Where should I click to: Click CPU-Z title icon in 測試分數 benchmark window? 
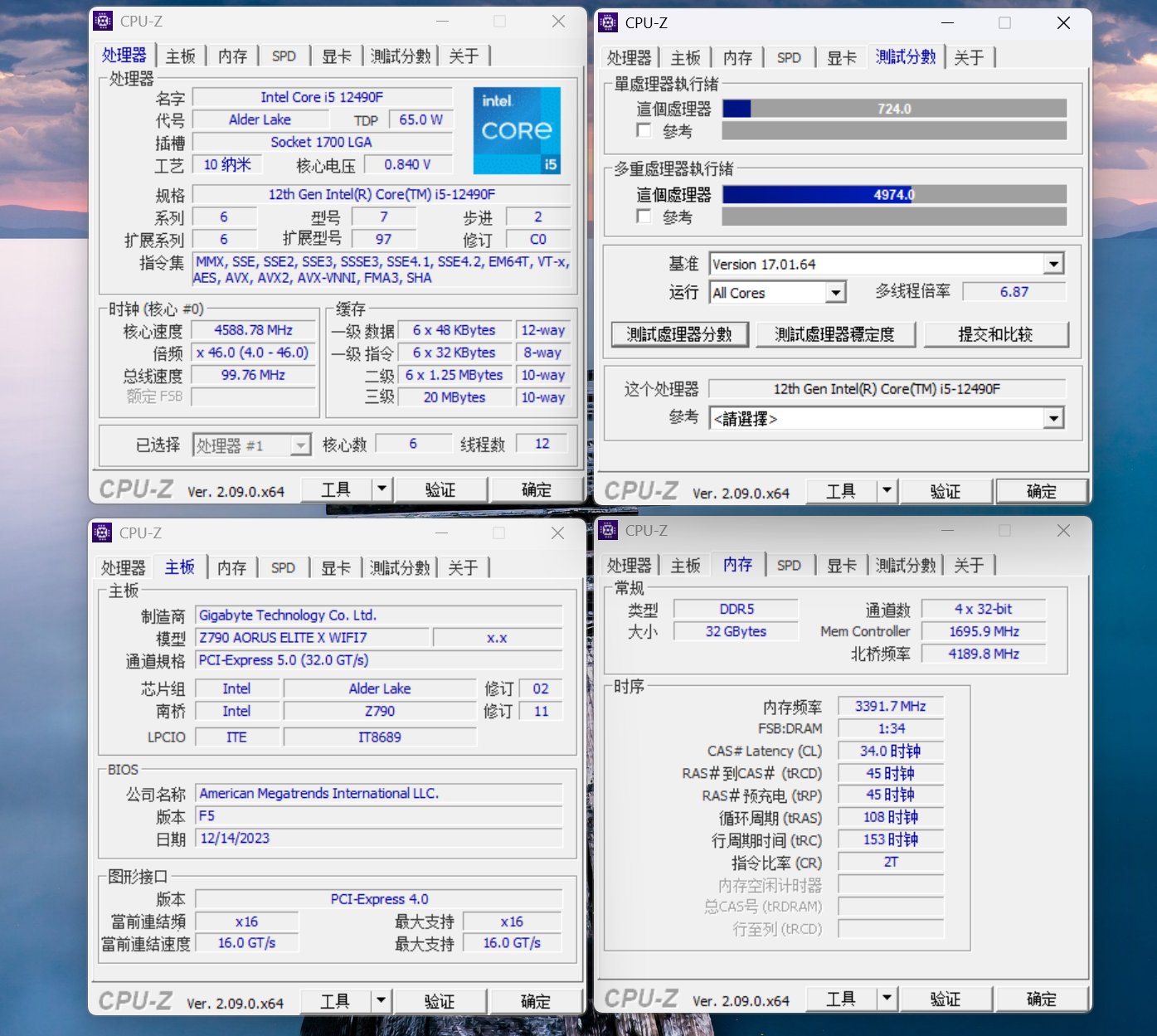[608, 22]
